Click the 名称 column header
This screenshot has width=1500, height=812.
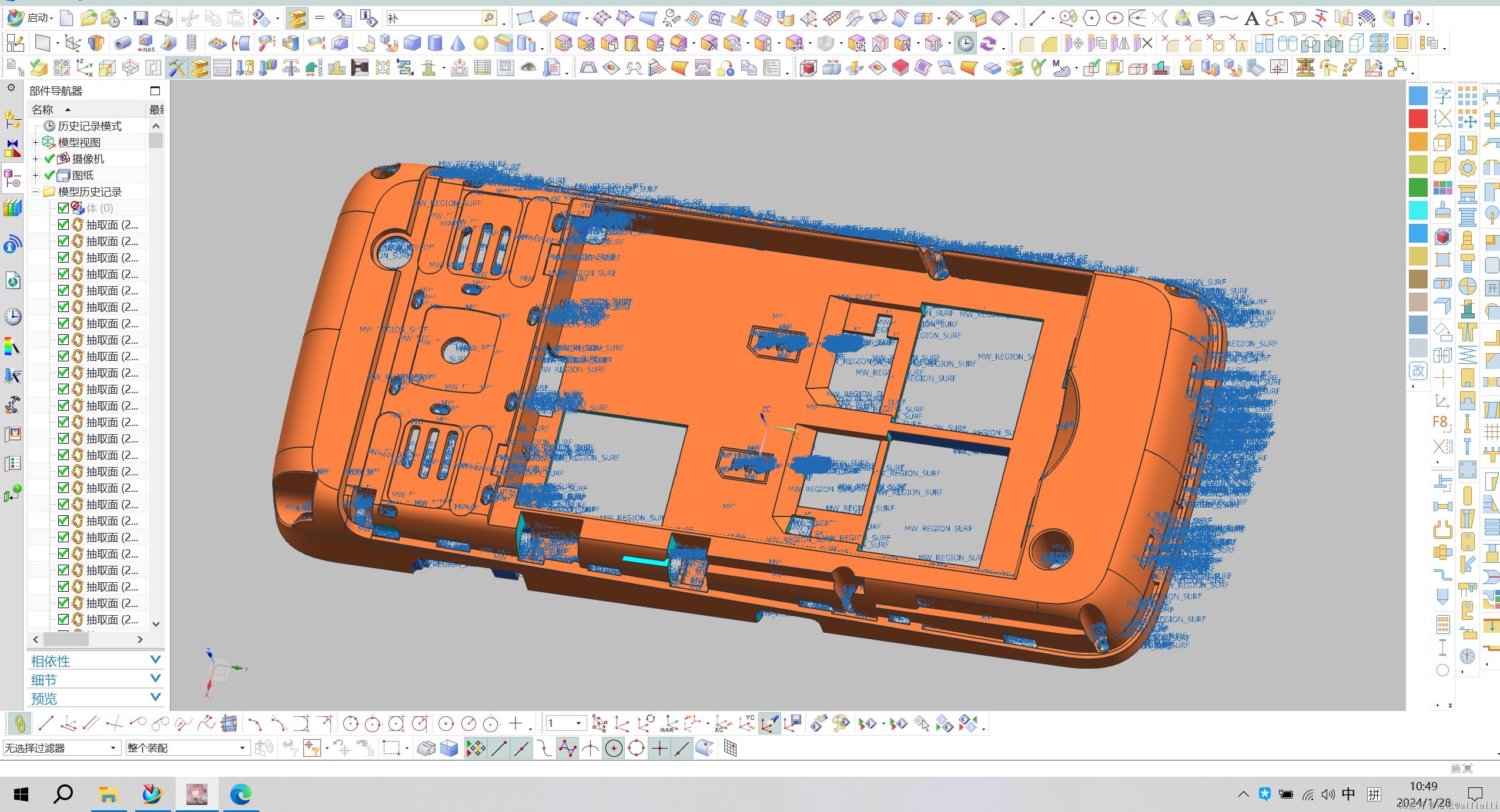pyautogui.click(x=86, y=109)
